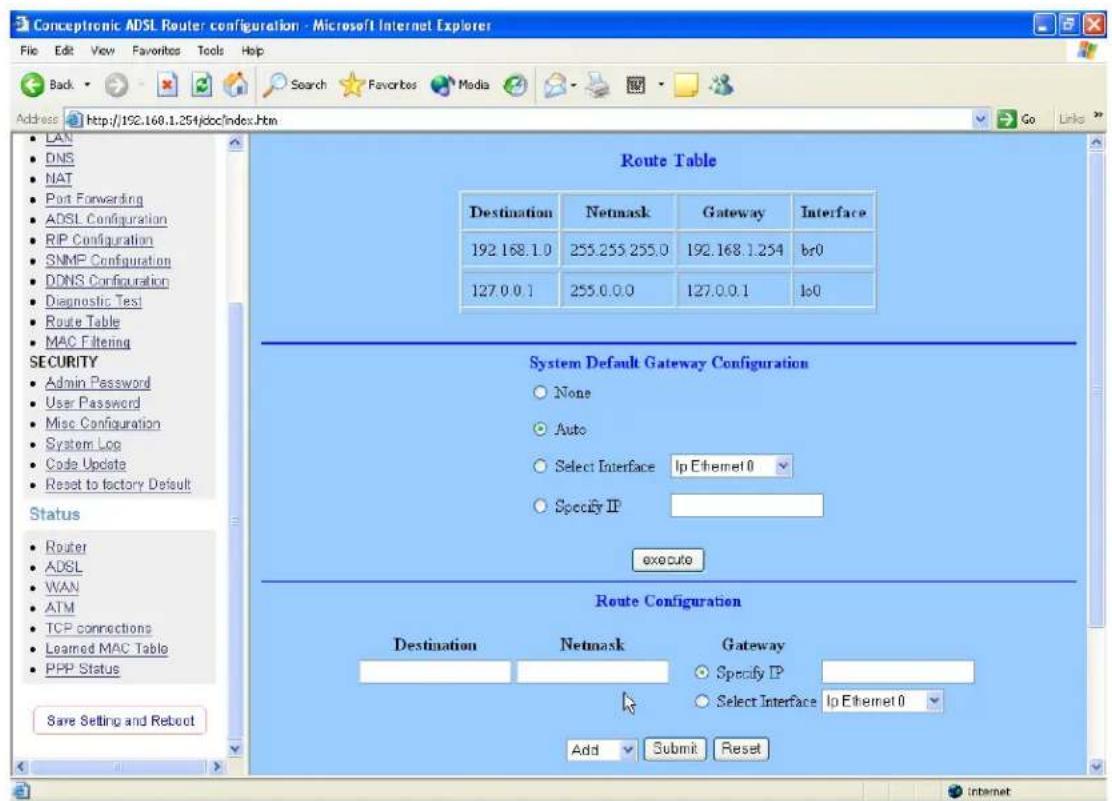The height and width of the screenshot is (801, 1112).
Task: Open the Reset to factory Default link
Action: (118, 485)
